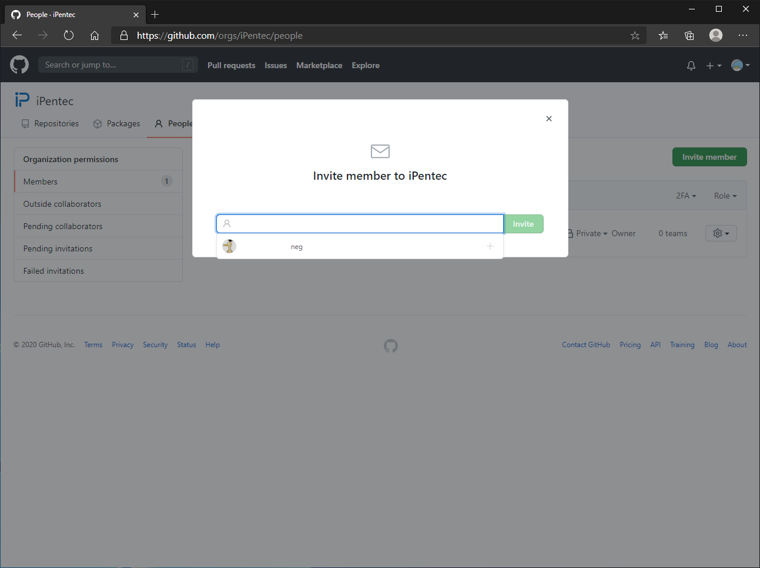This screenshot has width=760, height=568.
Task: Expand the 2FA filter dropdown
Action: tap(686, 196)
